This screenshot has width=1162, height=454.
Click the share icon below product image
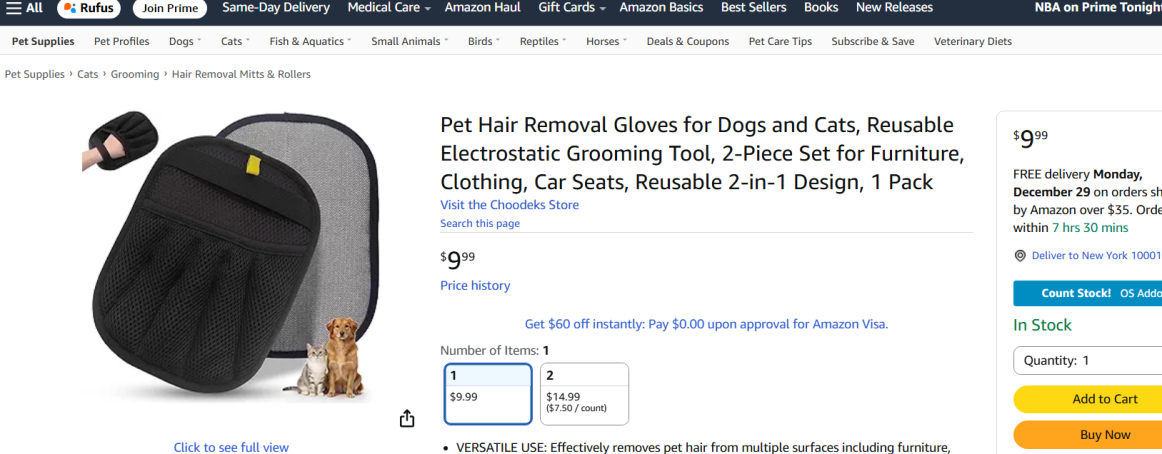407,419
